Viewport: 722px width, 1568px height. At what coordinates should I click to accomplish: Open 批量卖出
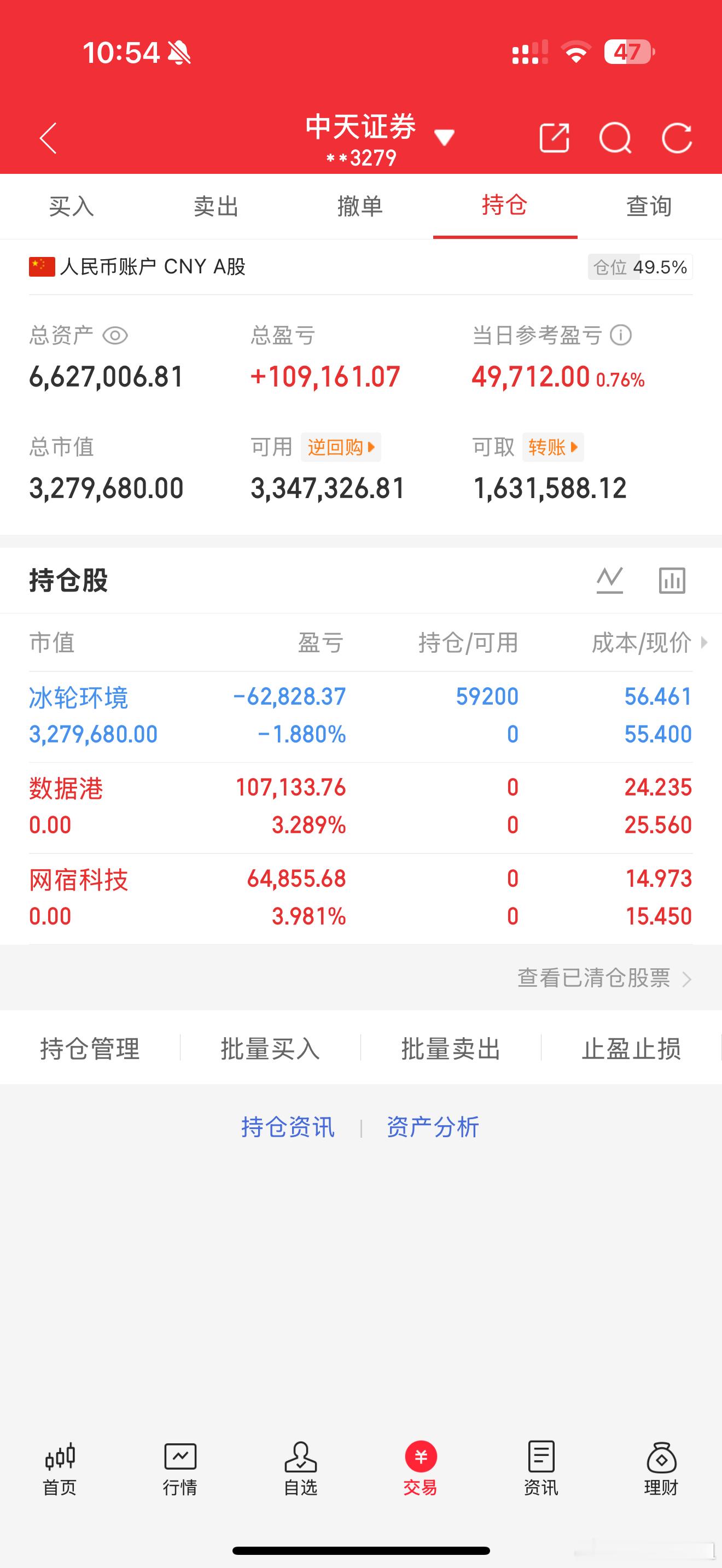[x=451, y=1049]
